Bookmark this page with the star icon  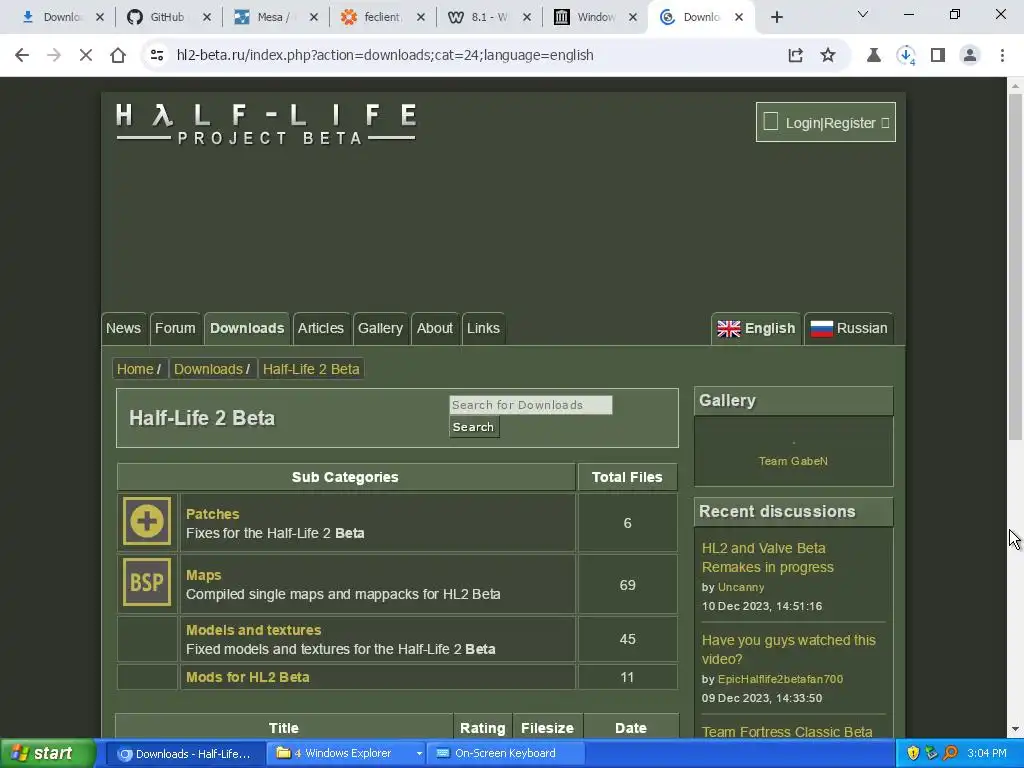828,56
